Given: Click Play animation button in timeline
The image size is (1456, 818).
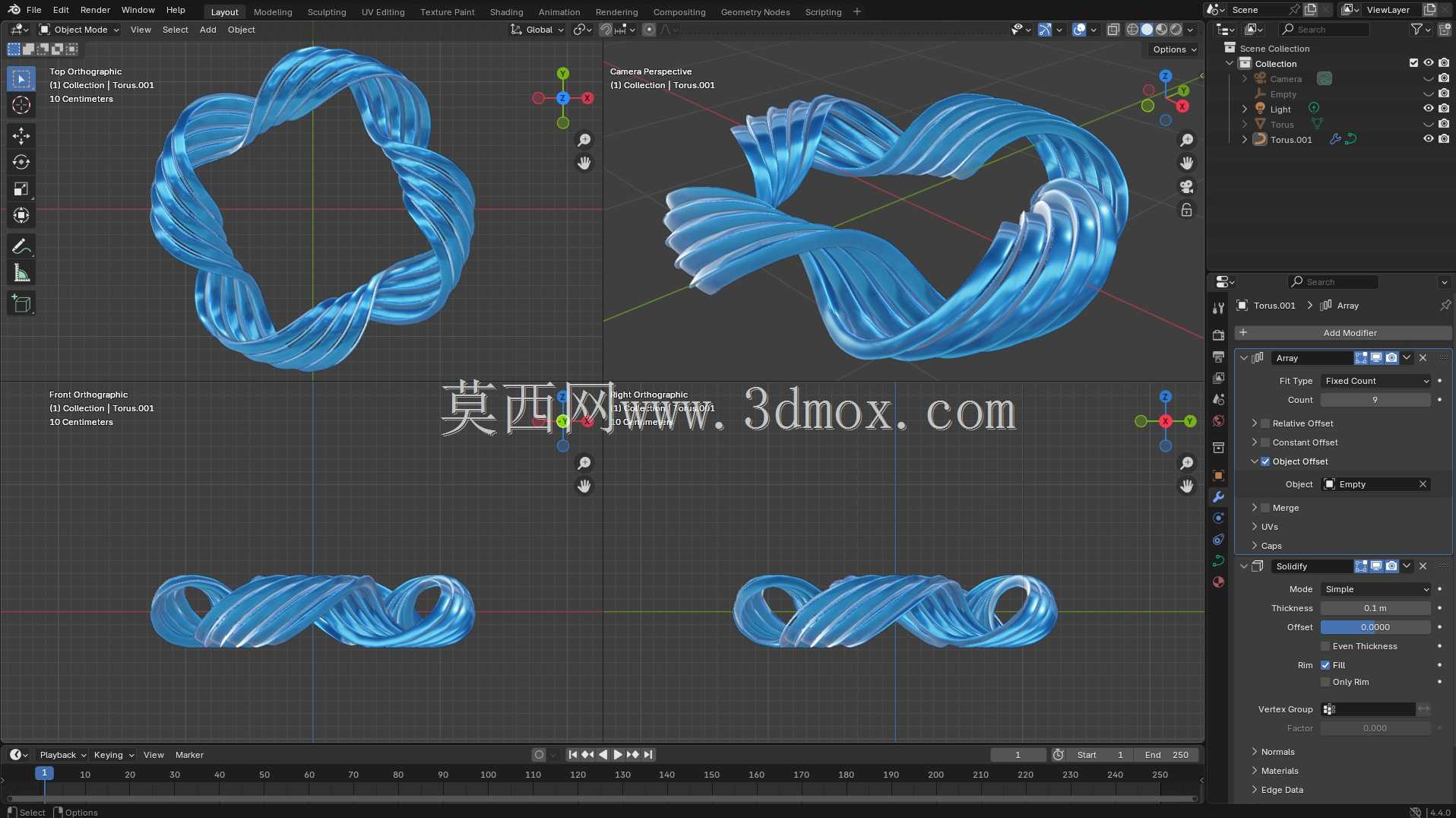Looking at the screenshot, I should 617,755.
